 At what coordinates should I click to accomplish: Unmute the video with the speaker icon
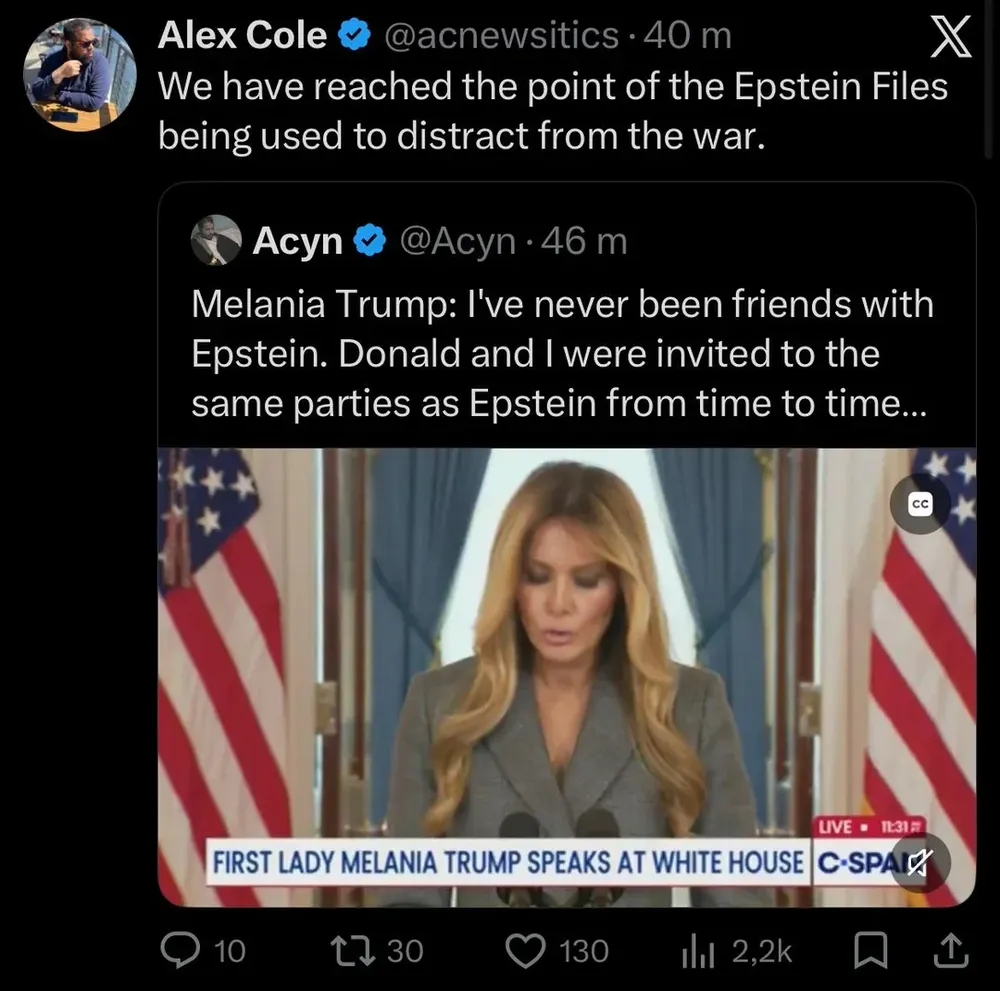(920, 863)
